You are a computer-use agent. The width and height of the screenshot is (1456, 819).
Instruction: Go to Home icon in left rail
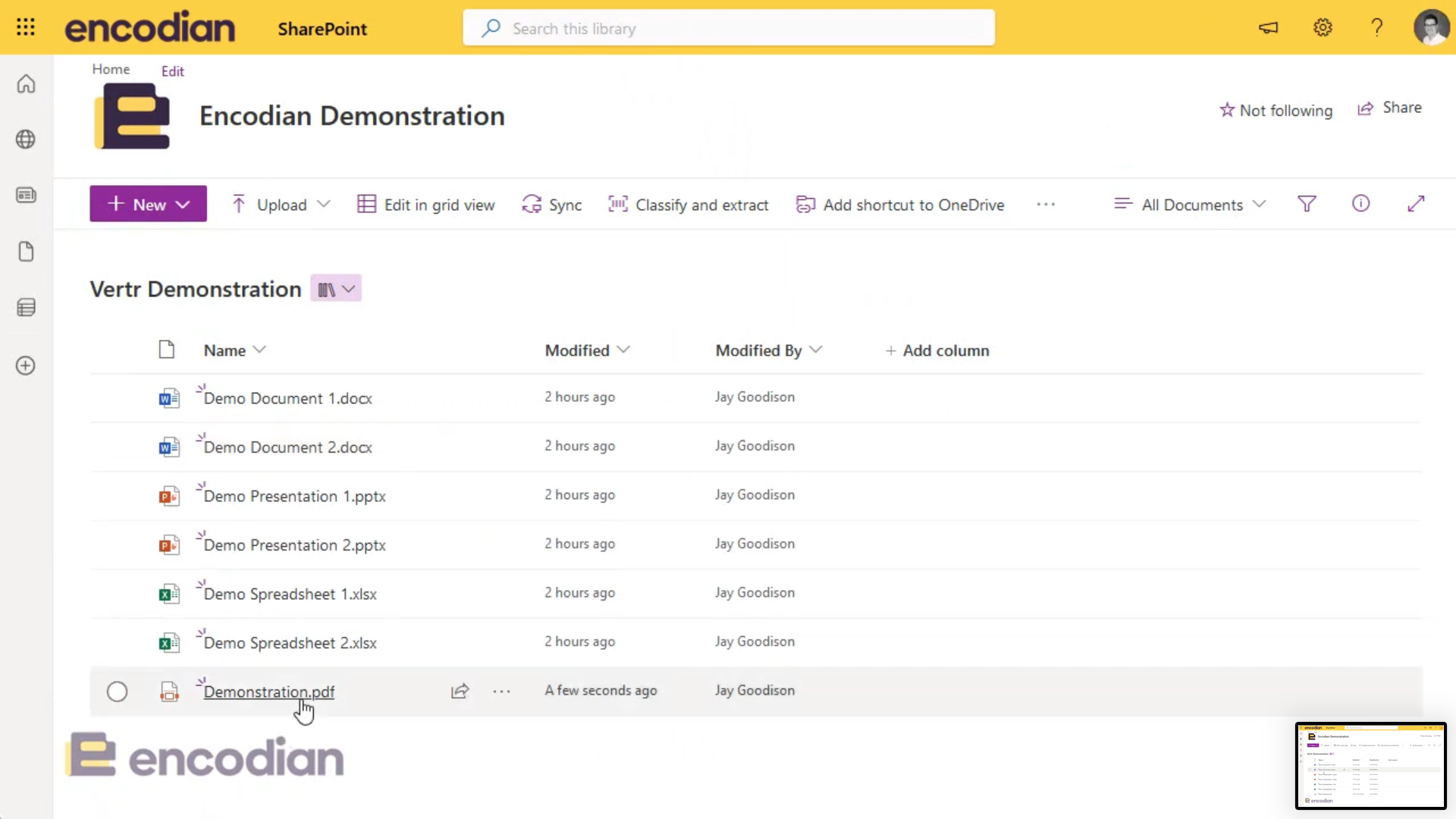coord(26,83)
